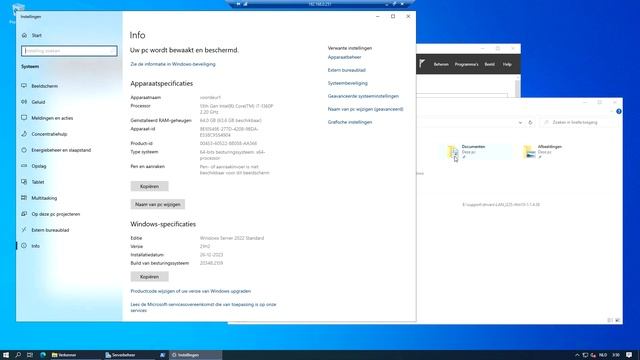Click notifications flag icon in Serverbeheer

(422, 63)
